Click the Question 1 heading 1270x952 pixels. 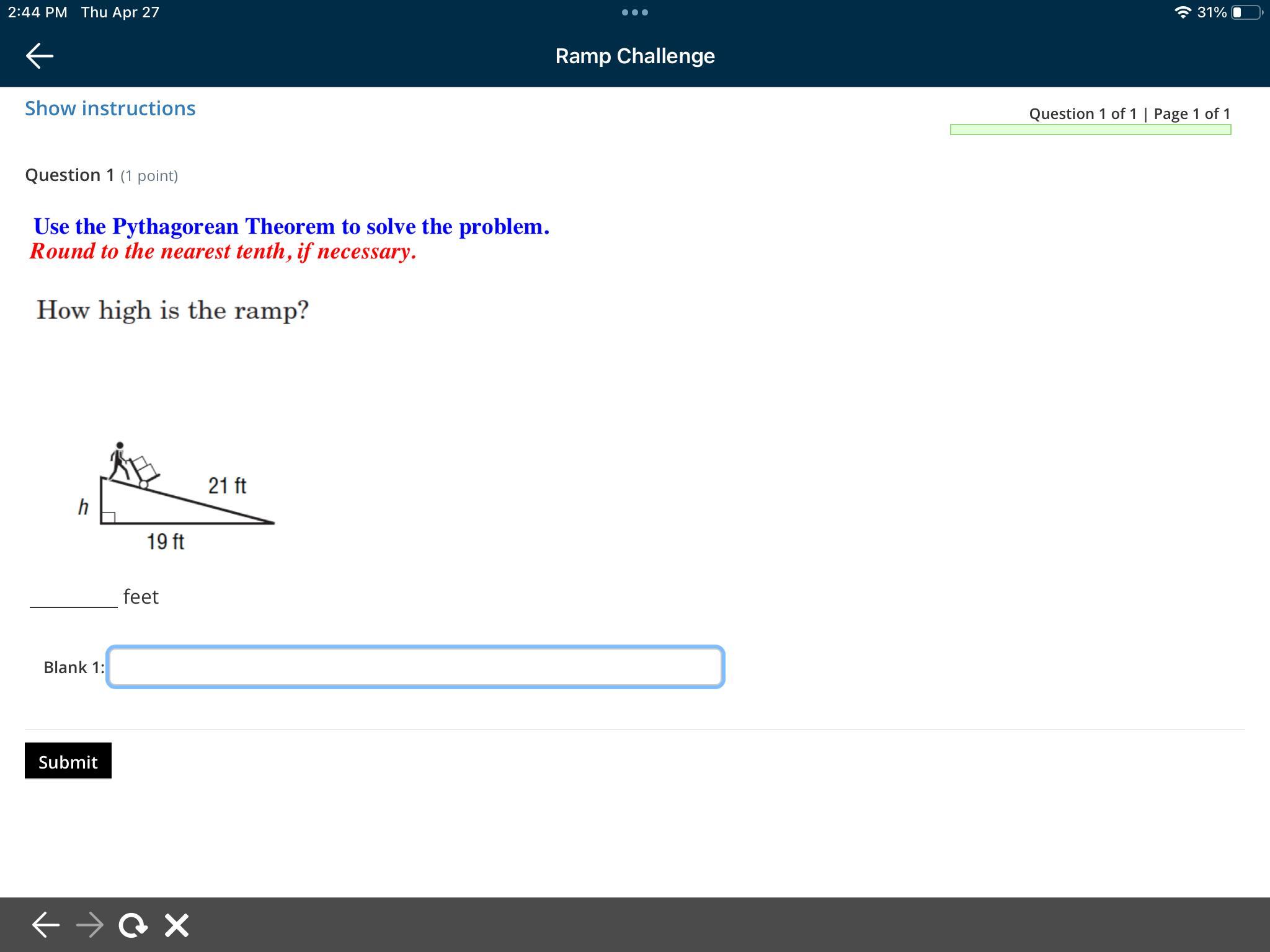[69, 175]
